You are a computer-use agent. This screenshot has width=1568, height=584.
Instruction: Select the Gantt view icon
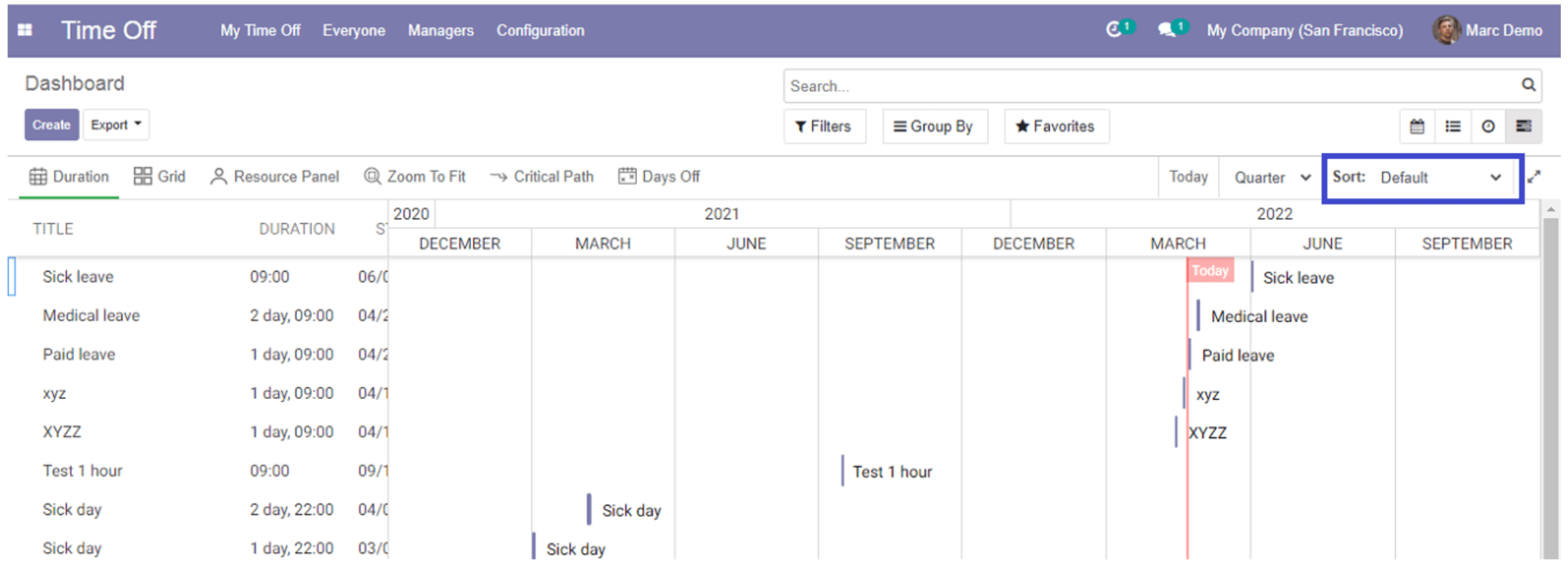point(1524,127)
